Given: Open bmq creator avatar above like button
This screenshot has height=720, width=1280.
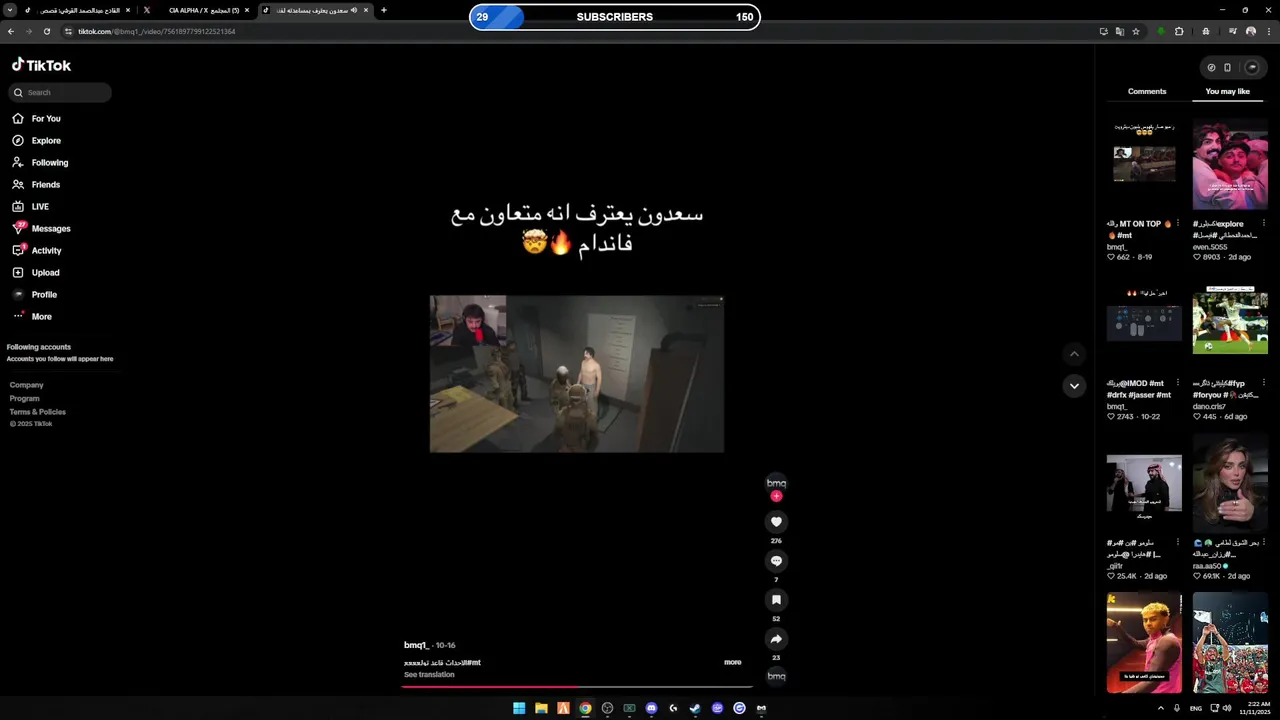Looking at the screenshot, I should pyautogui.click(x=776, y=483).
